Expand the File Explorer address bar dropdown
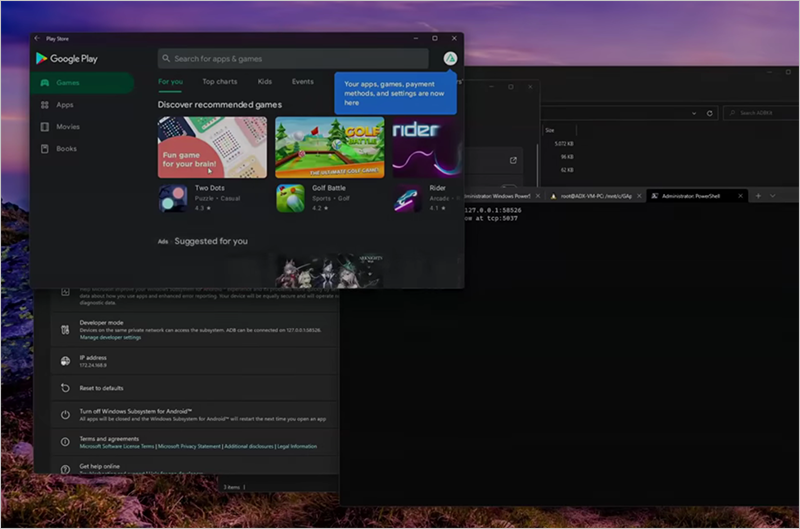 pos(694,113)
